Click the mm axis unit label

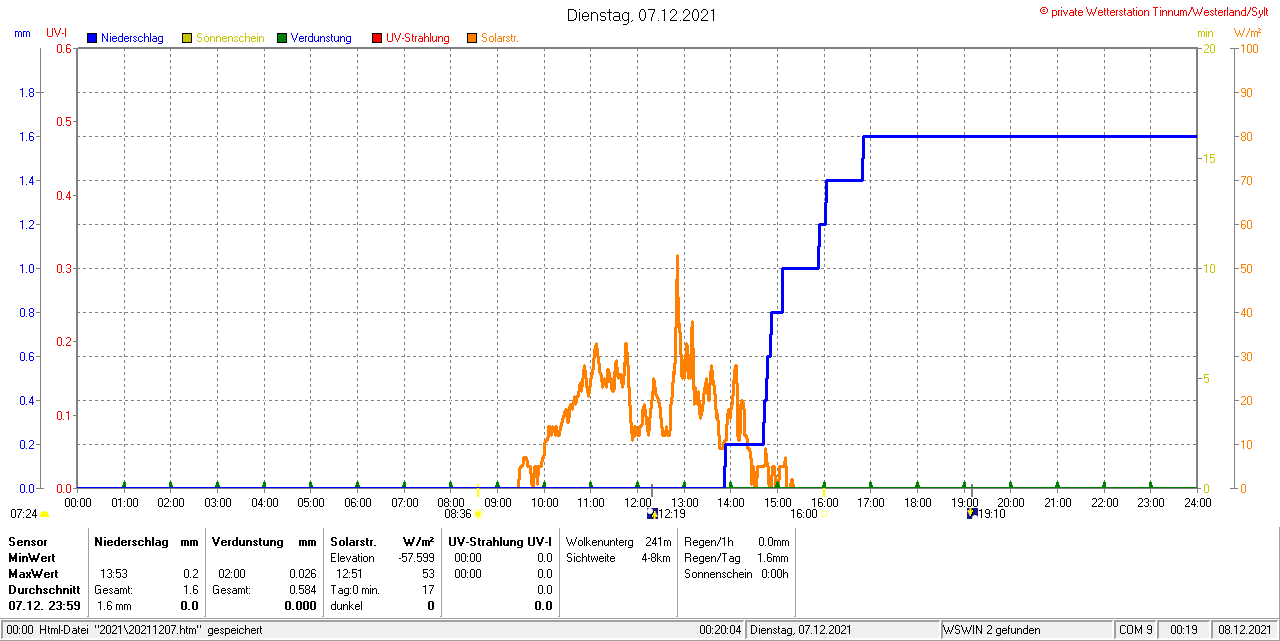tap(23, 33)
